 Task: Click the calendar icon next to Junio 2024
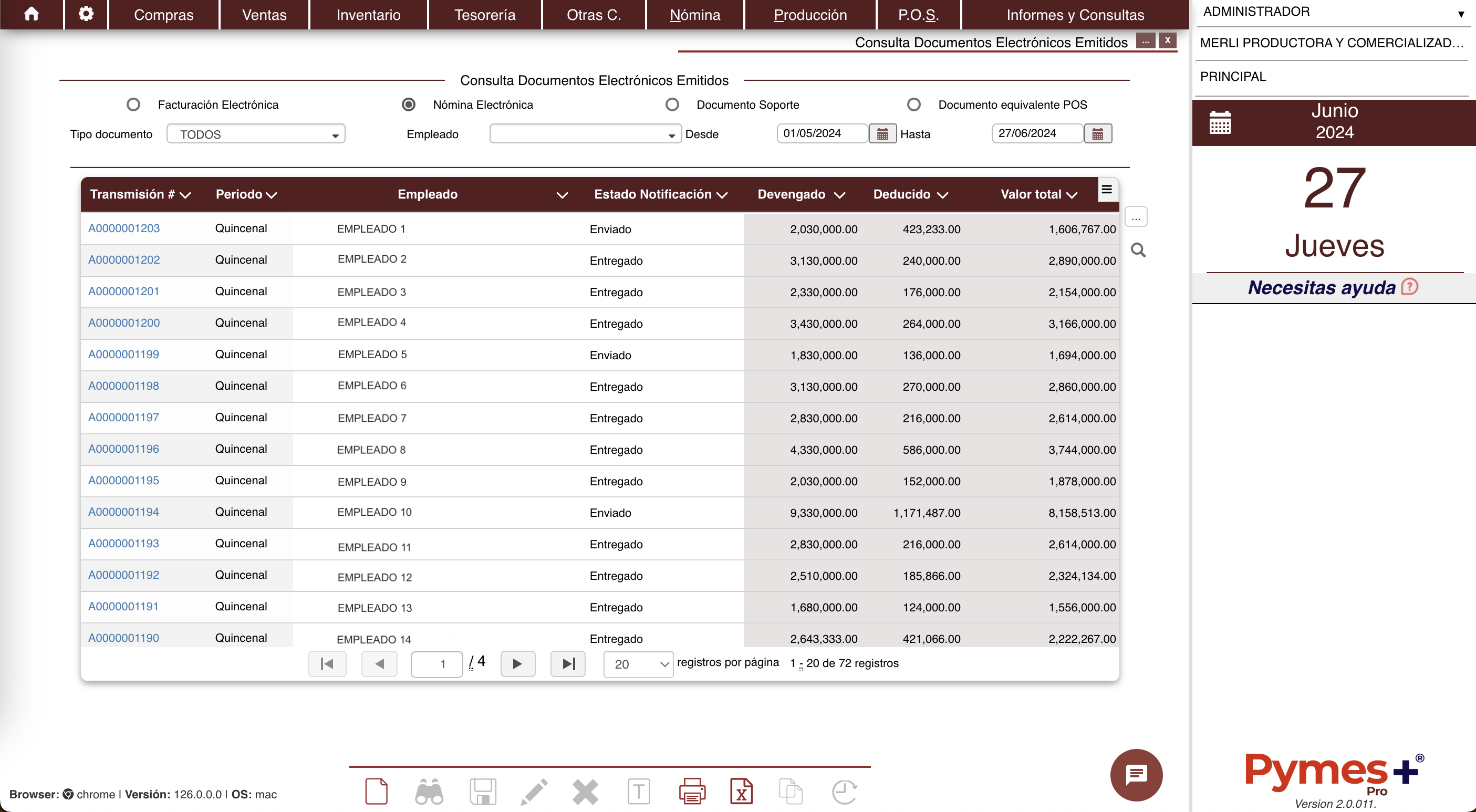(1220, 122)
